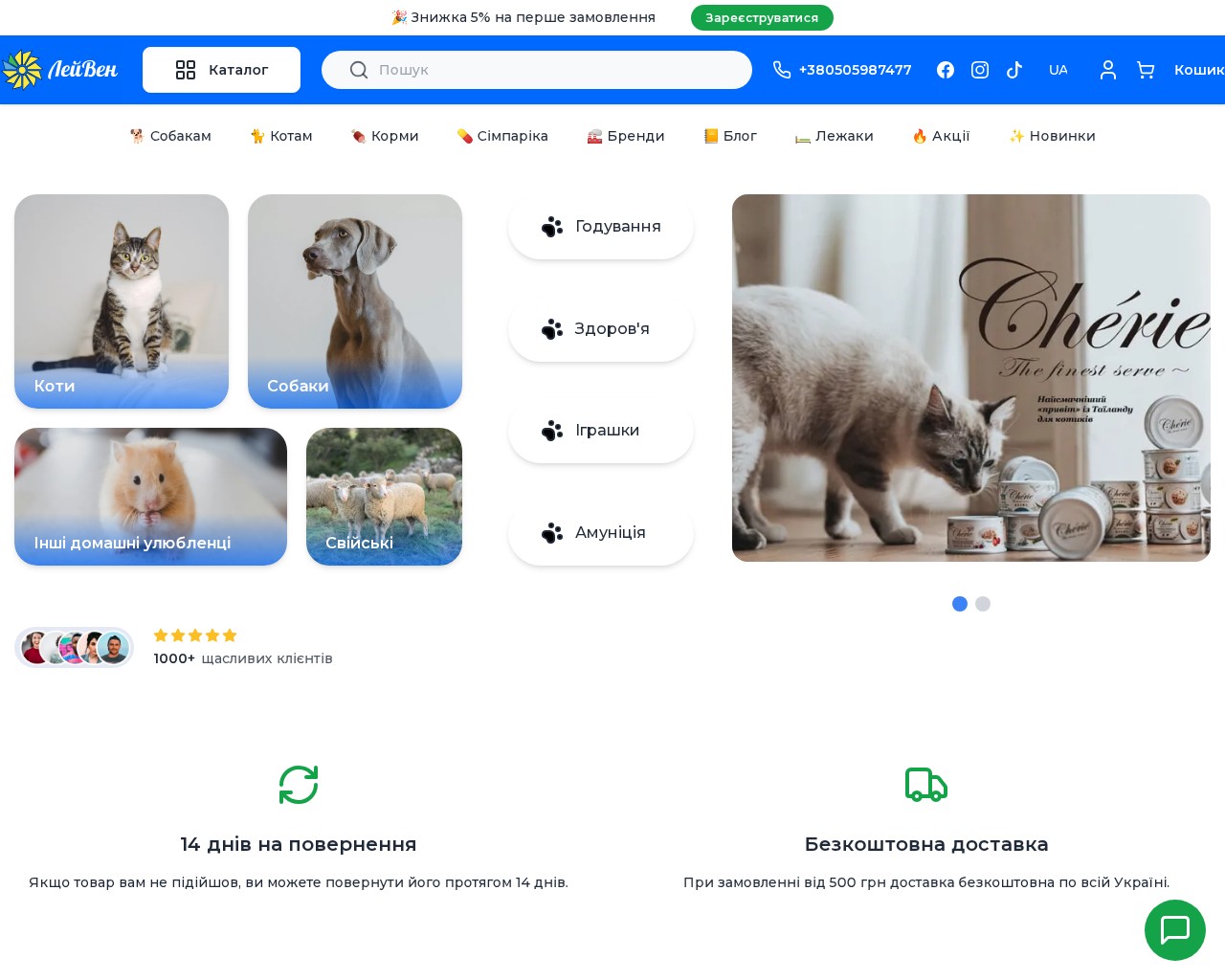Open the Chérie cat food banner
This screenshot has height=980, width=1225.
coord(970,378)
